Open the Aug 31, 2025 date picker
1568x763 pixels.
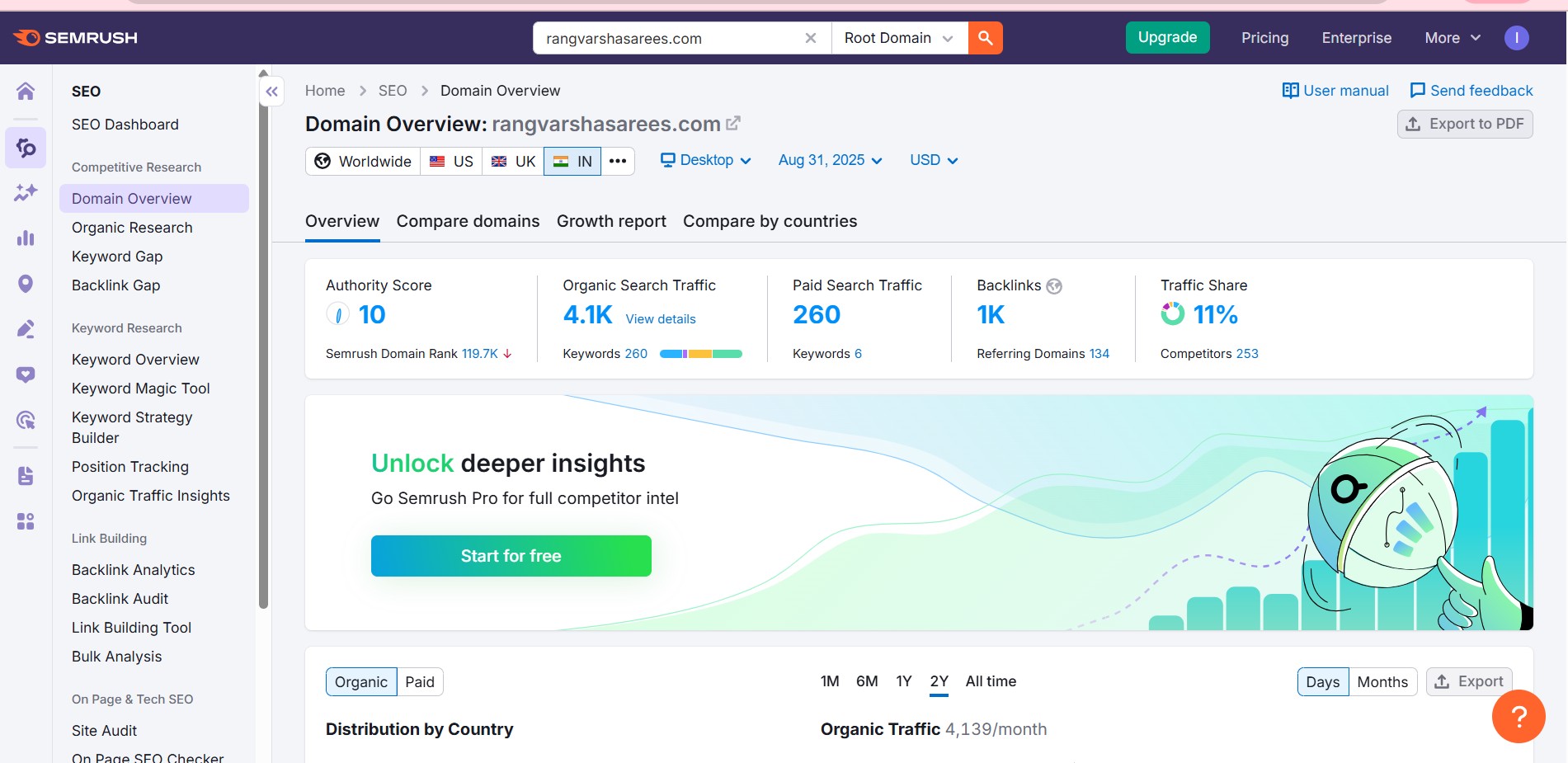pos(830,160)
